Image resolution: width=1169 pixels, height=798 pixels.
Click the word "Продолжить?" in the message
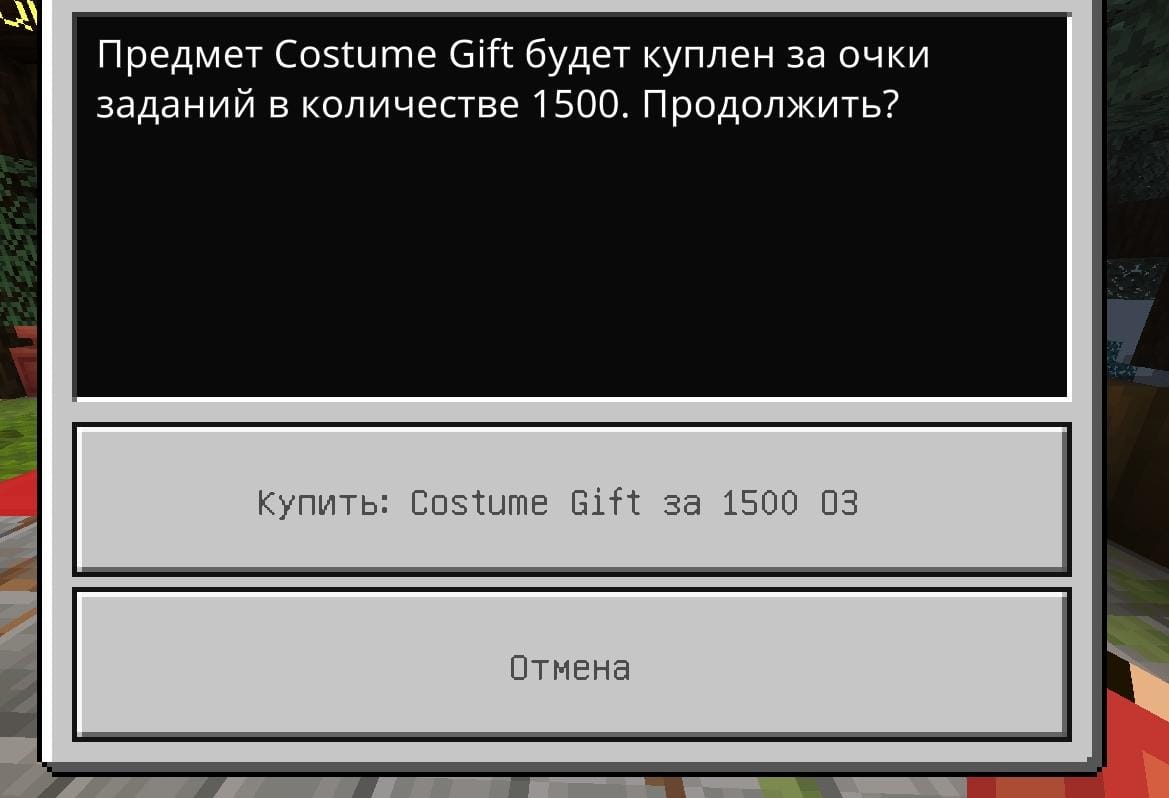(x=769, y=106)
